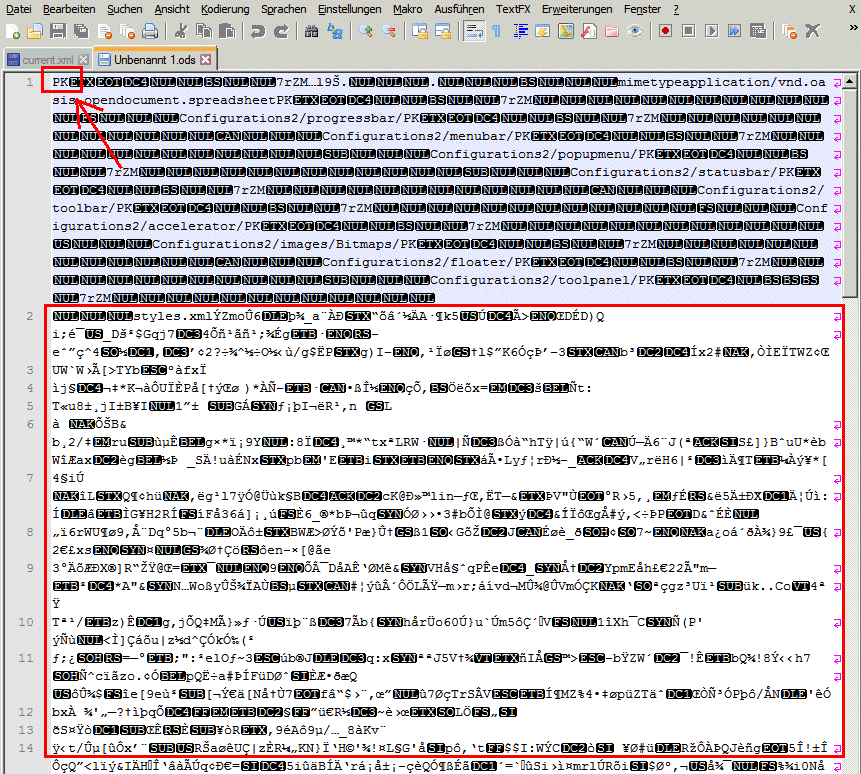
Task: Click the Close All documents icon
Action: [x=127, y=31]
